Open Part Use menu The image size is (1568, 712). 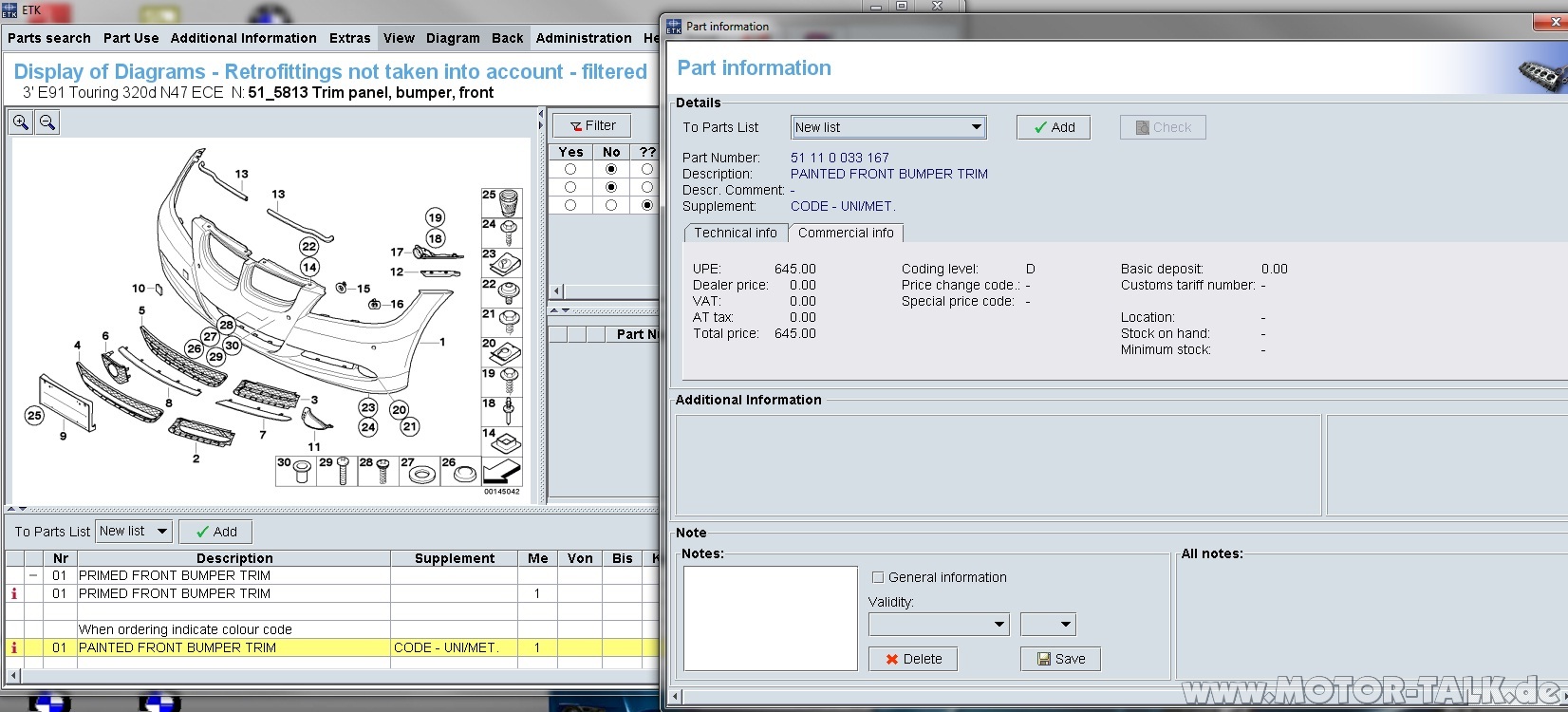click(131, 38)
